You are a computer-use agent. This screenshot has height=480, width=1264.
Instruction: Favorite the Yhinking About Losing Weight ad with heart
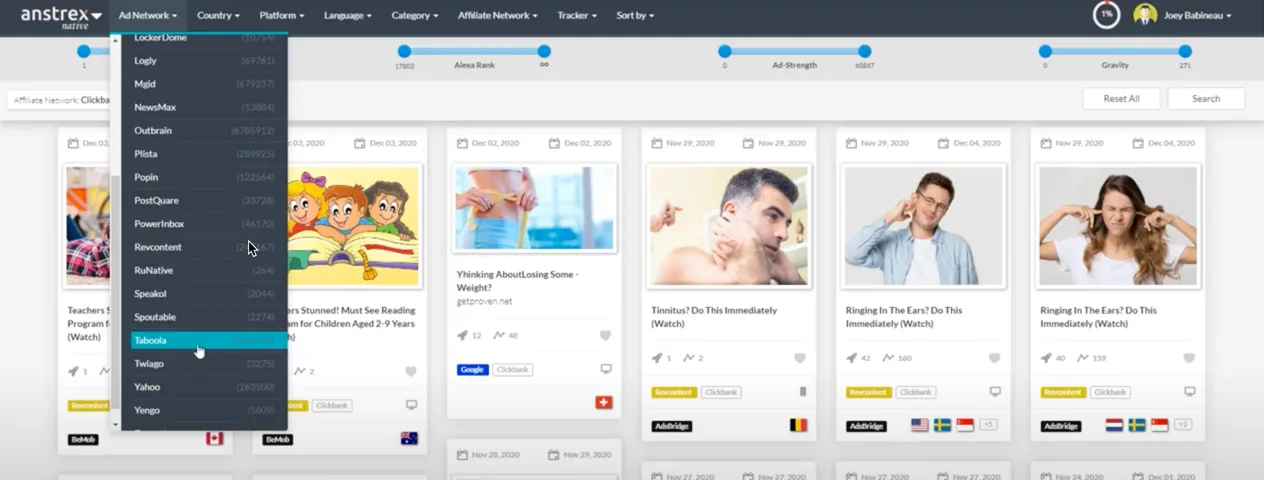pos(605,336)
